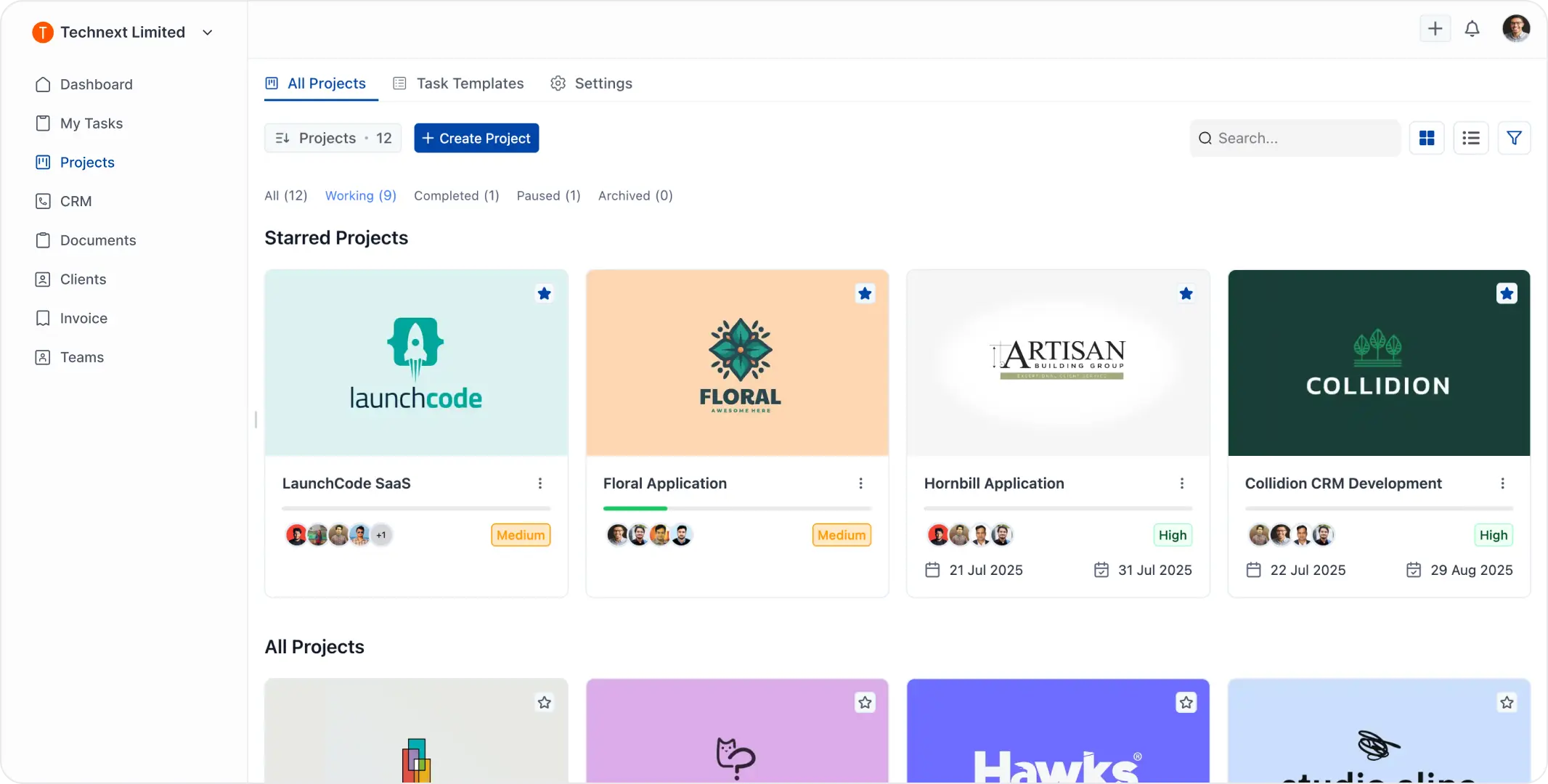Open the Settings tab
Image resolution: width=1548 pixels, height=784 pixels.
click(591, 83)
